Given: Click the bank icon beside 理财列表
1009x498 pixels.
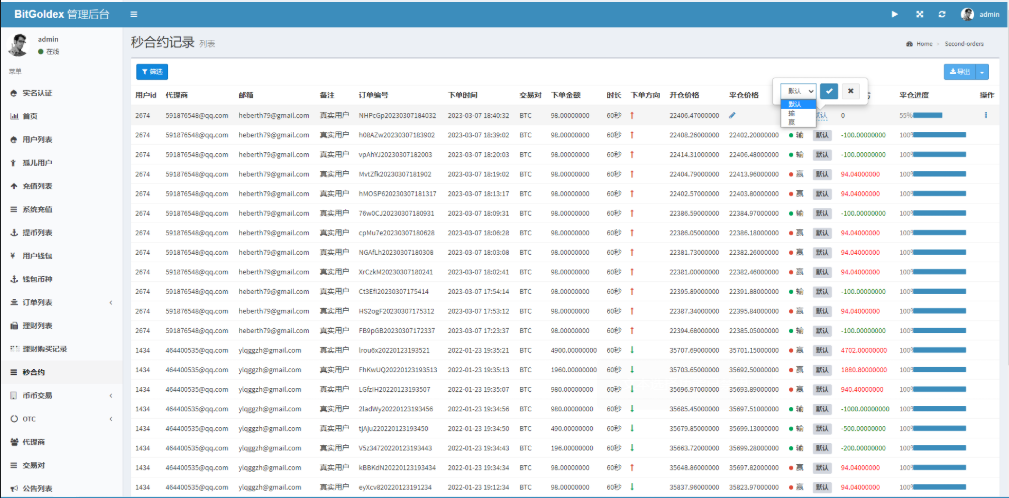Looking at the screenshot, I should 14,326.
